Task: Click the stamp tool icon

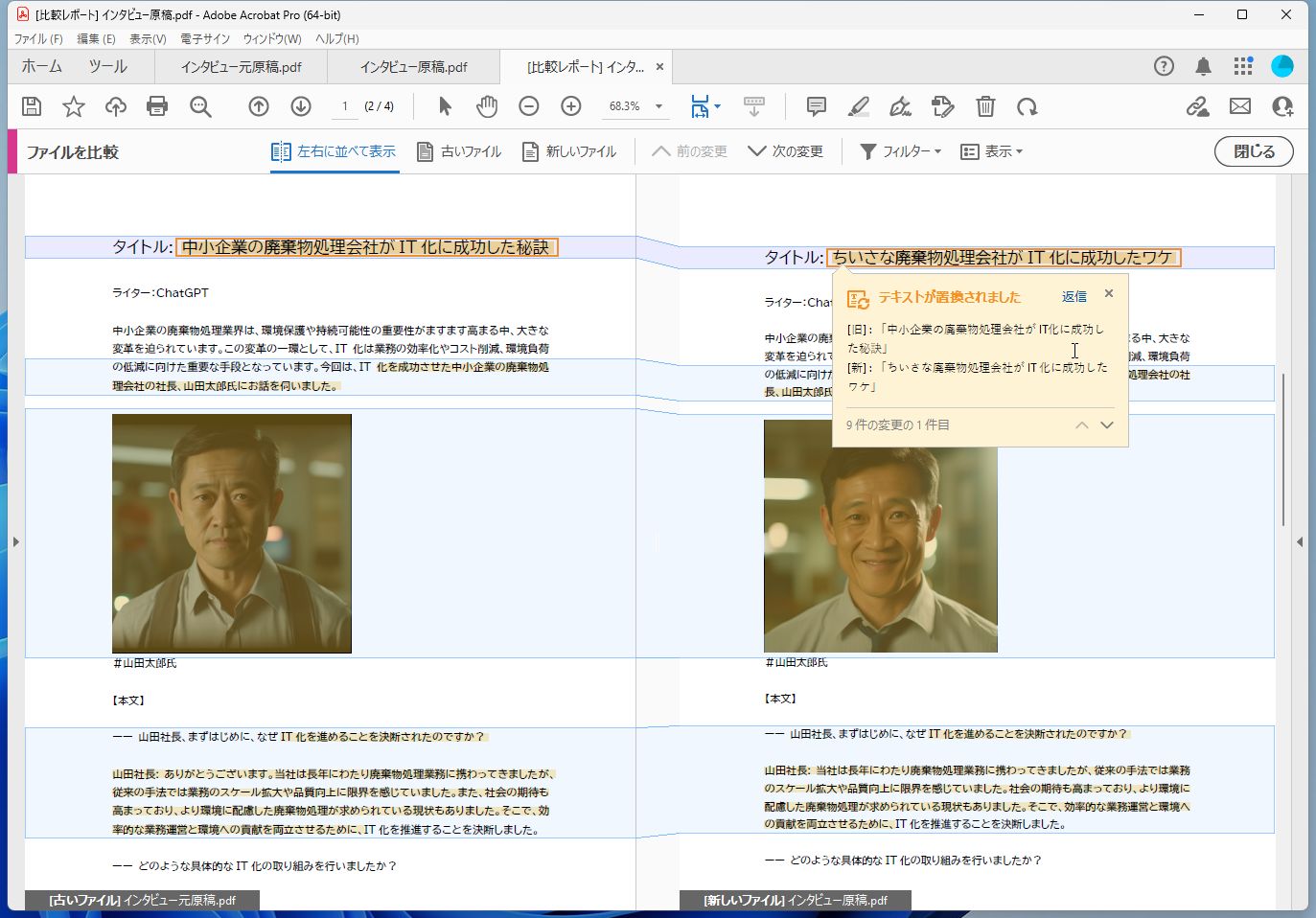Action: pyautogui.click(x=942, y=106)
